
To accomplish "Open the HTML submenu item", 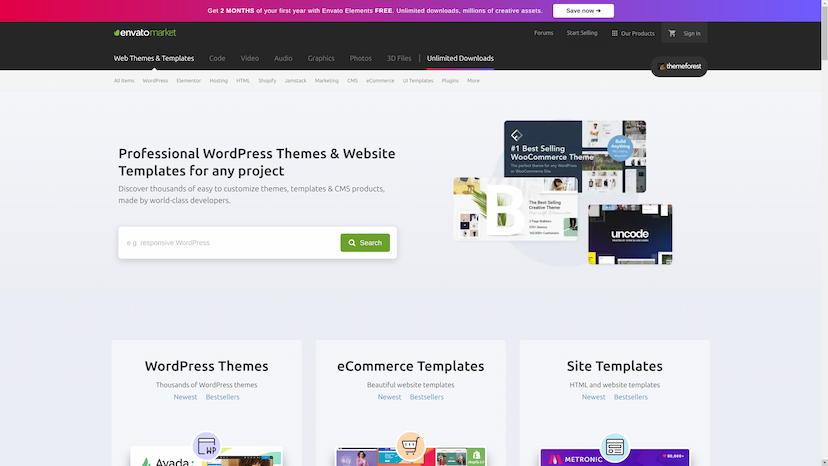I will [243, 81].
